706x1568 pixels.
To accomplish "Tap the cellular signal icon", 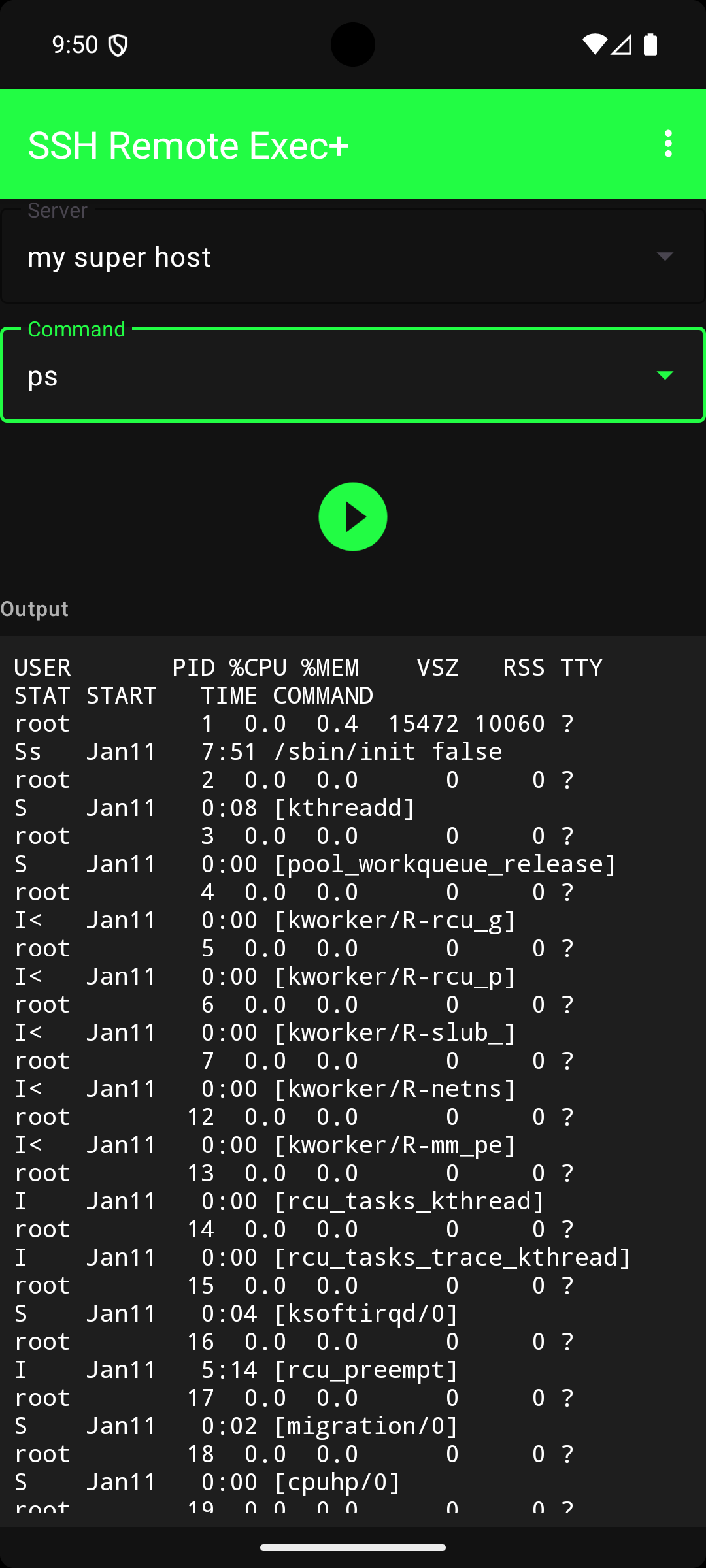I will pyautogui.click(x=621, y=44).
